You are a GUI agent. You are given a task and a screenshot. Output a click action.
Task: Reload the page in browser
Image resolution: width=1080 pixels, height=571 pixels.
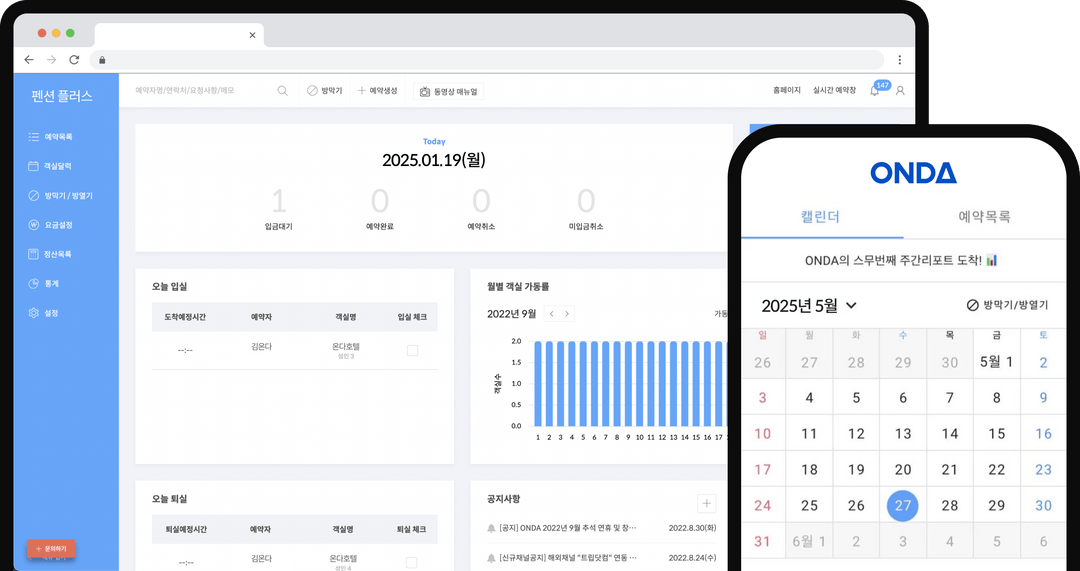[74, 60]
